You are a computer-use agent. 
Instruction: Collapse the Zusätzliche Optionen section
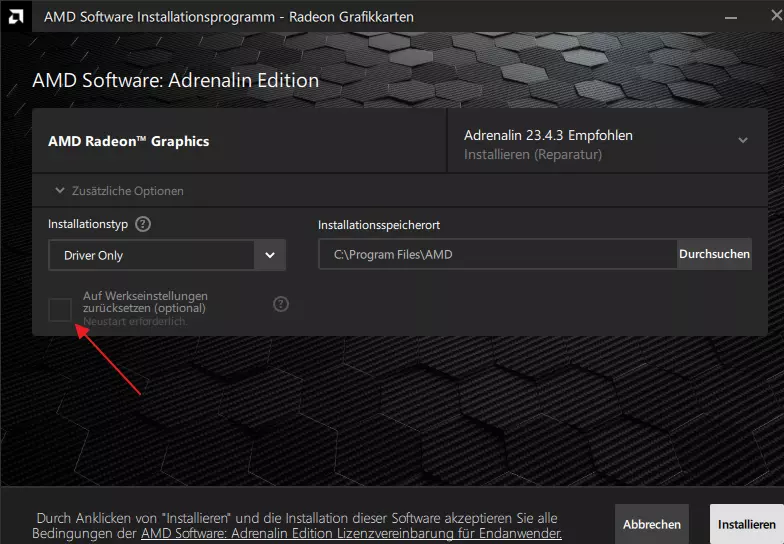119,190
